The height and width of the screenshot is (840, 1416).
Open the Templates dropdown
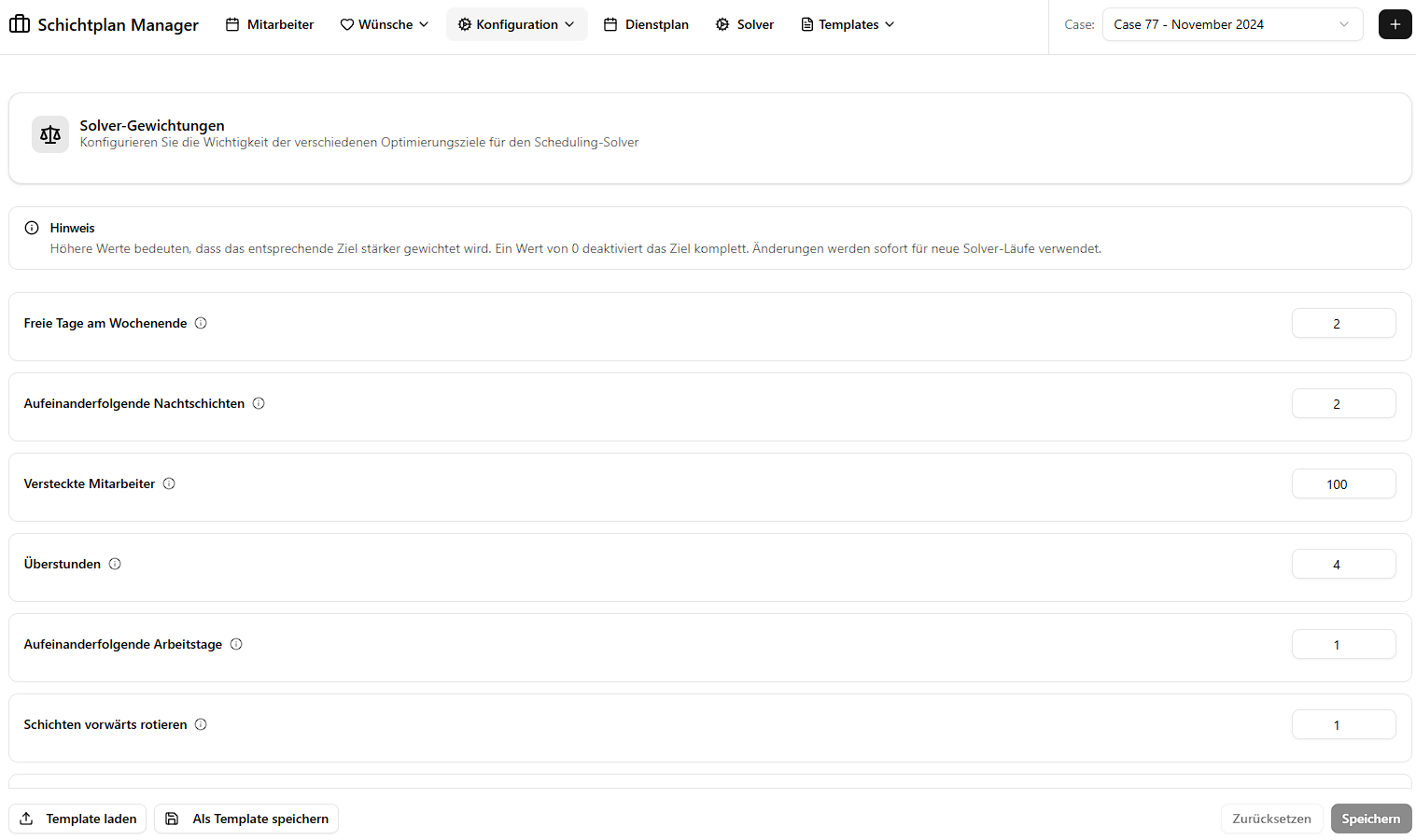click(x=848, y=24)
